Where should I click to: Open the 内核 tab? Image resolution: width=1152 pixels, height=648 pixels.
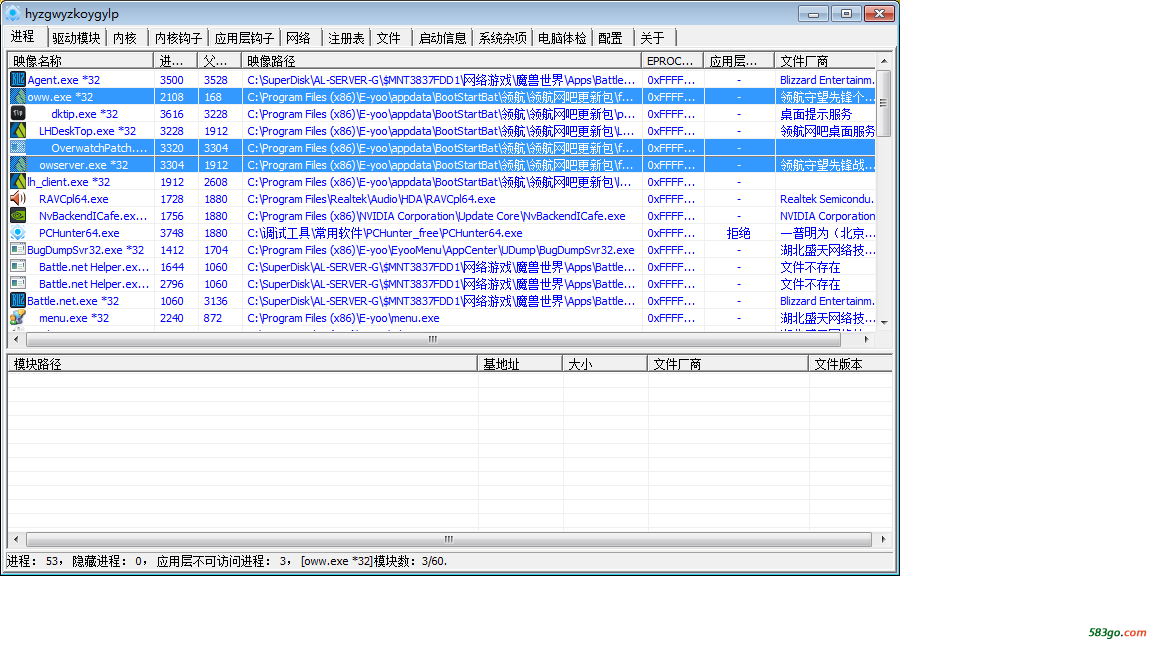tap(125, 38)
